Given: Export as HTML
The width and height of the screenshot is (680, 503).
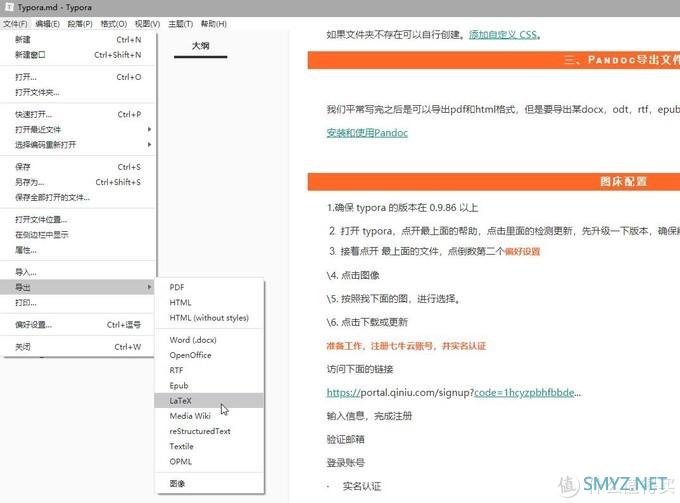Looking at the screenshot, I should [209, 302].
